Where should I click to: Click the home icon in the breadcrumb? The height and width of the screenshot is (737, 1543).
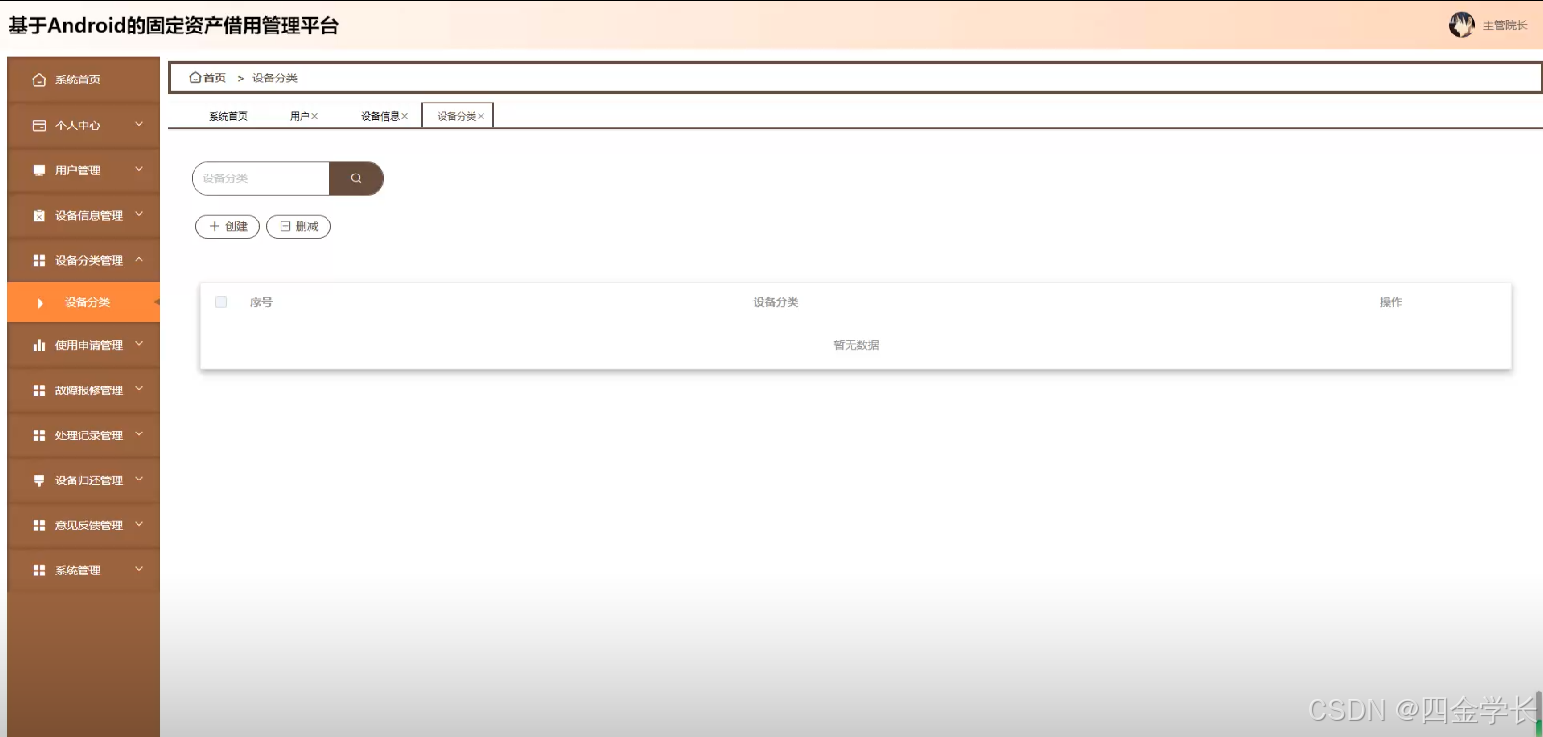click(196, 77)
